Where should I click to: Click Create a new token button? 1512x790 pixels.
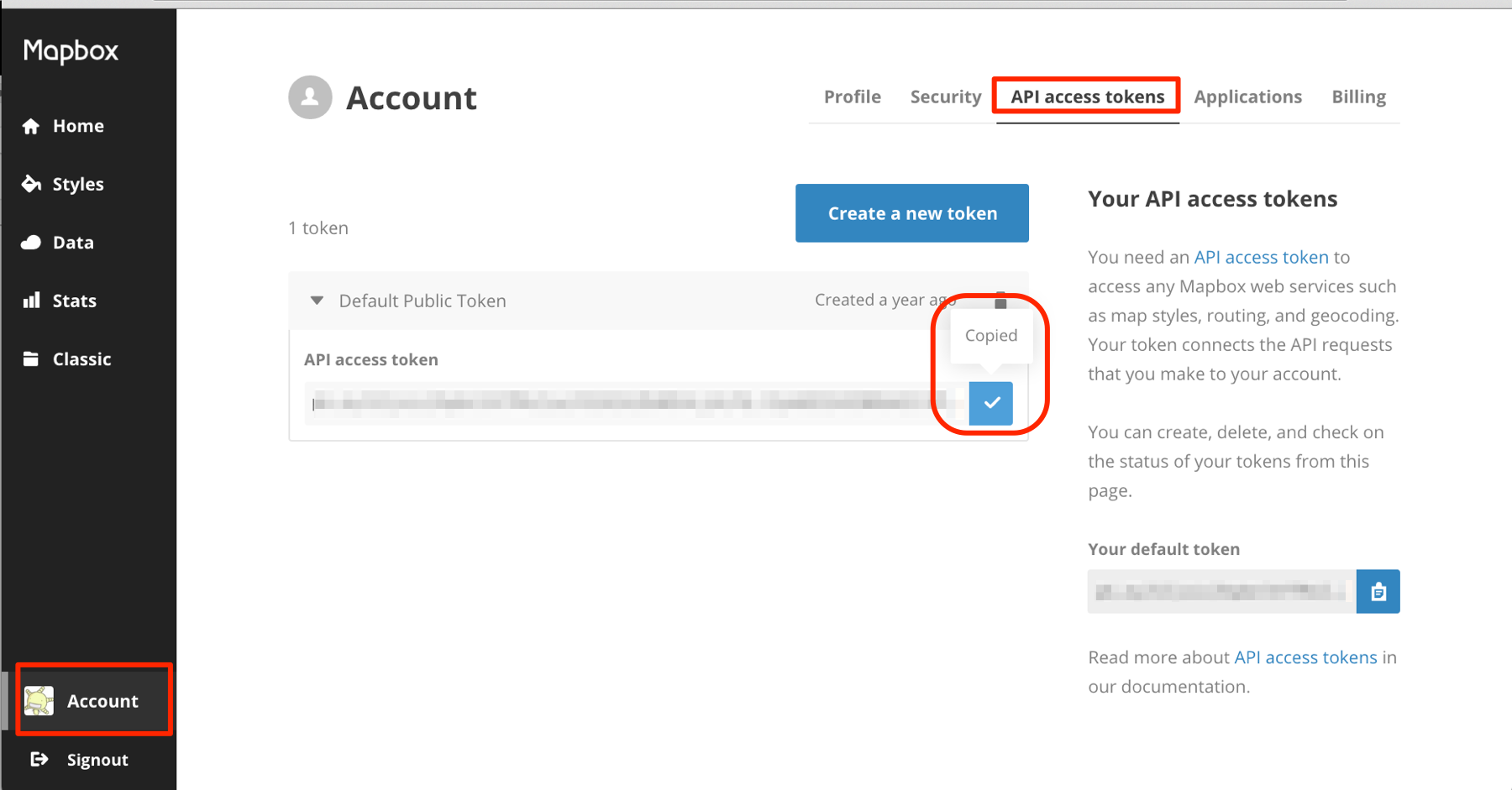pos(911,213)
